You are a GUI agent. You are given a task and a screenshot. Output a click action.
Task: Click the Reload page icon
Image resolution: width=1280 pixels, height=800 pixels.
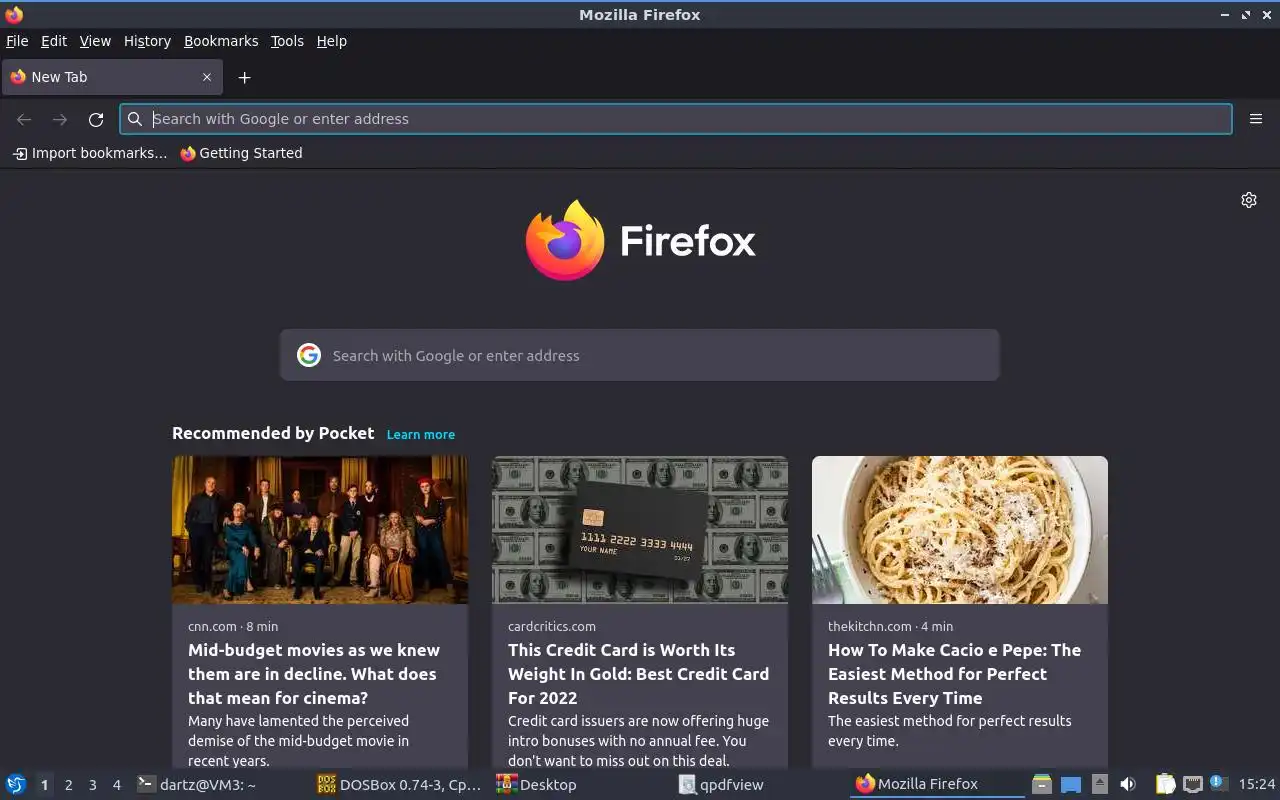(96, 119)
